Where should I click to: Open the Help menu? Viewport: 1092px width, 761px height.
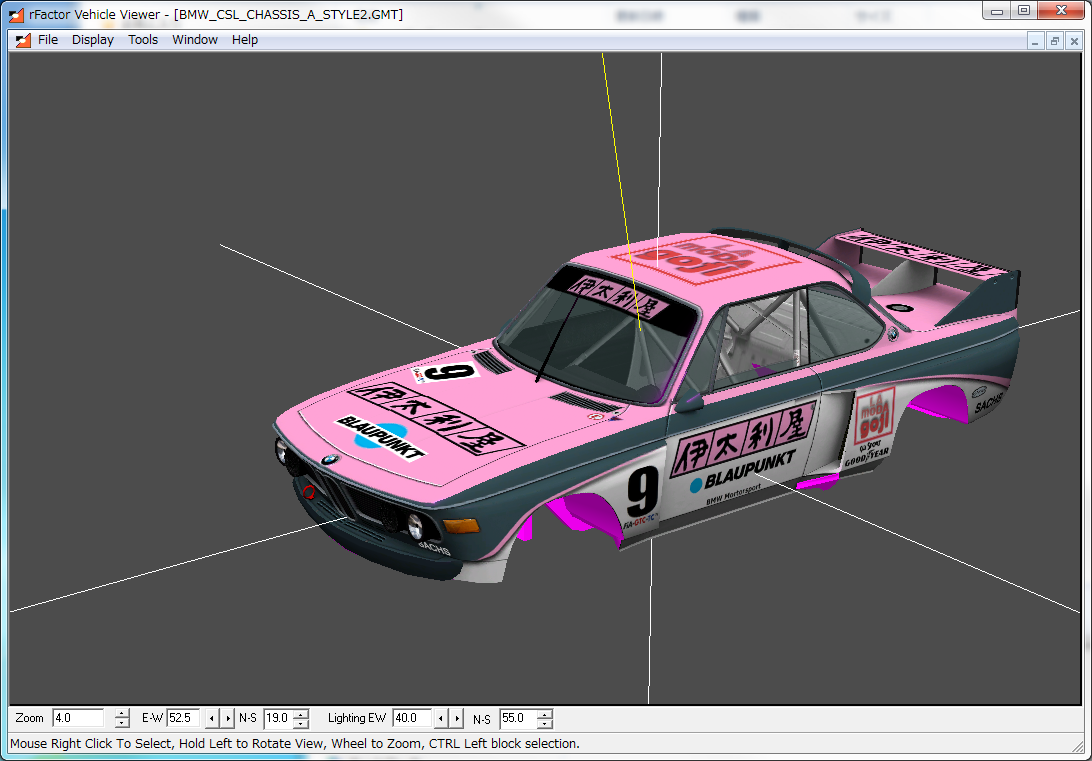coord(245,40)
